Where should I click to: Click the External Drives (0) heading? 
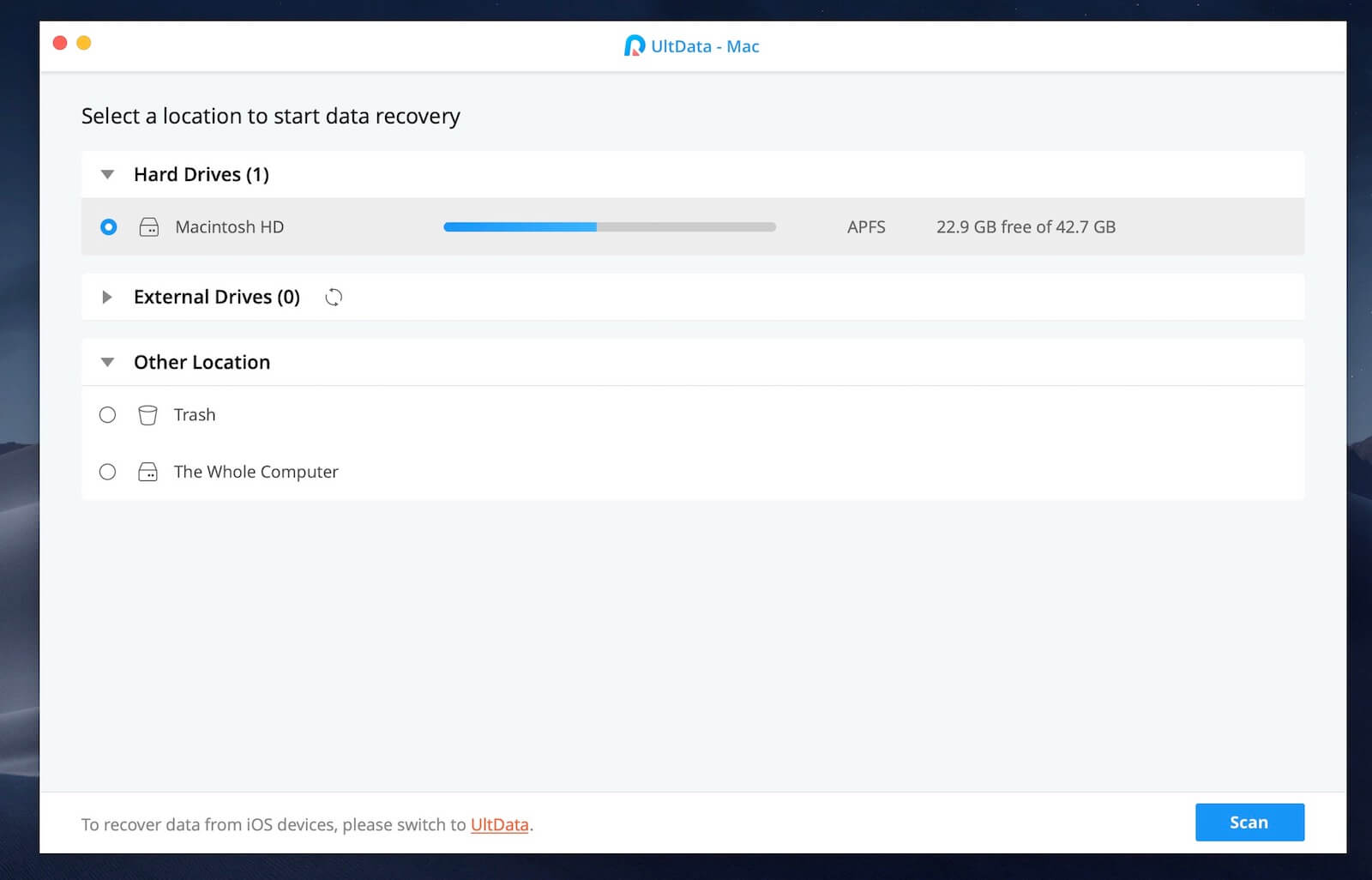(x=217, y=297)
